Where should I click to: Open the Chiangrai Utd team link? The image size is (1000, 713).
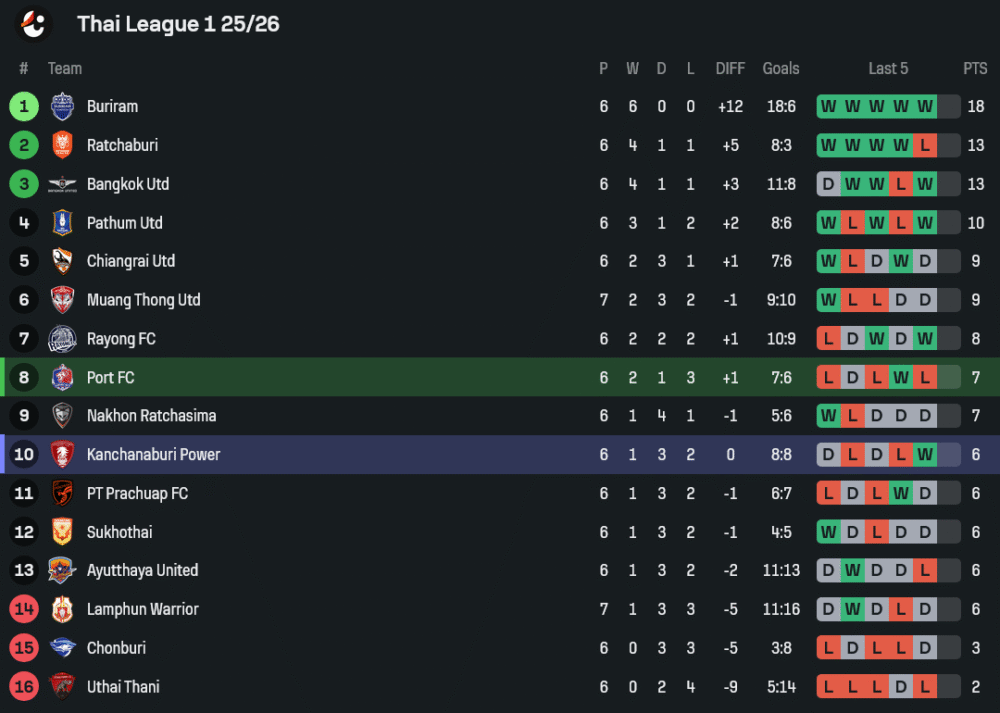(131, 261)
